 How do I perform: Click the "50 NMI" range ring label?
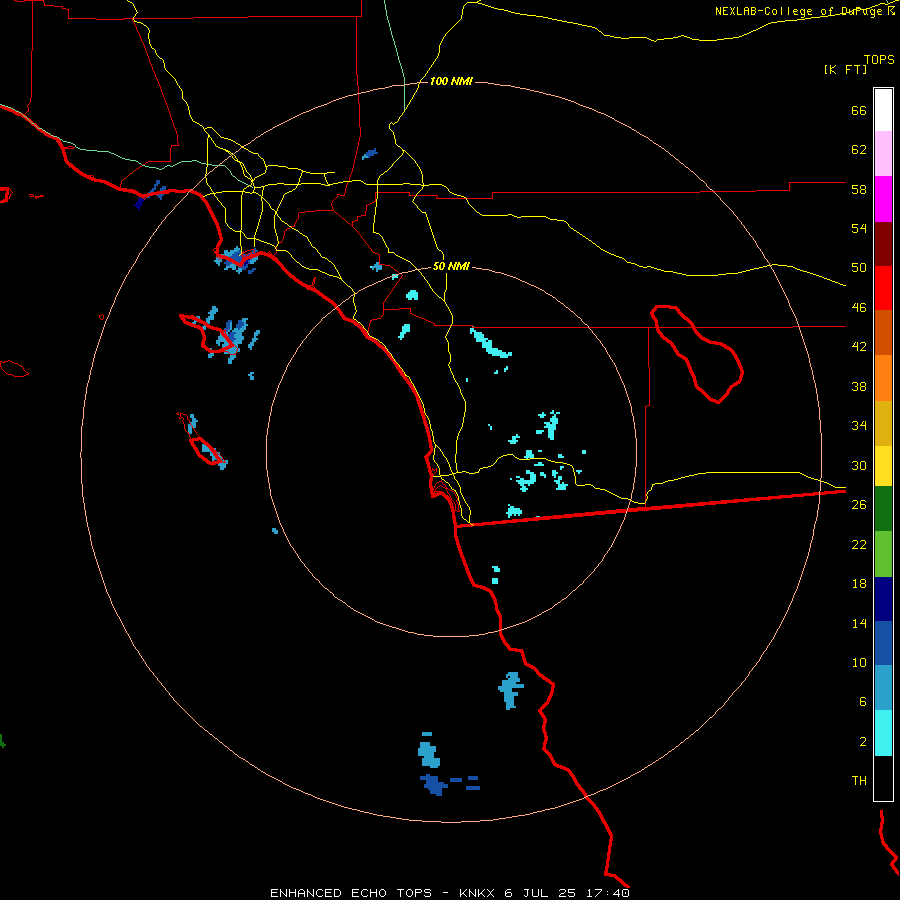click(x=451, y=266)
